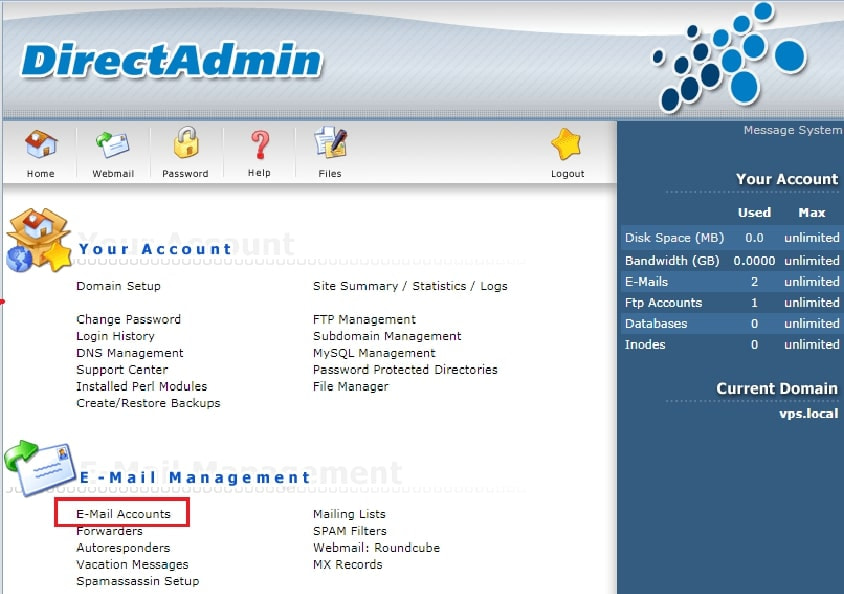Open MySQL Management
This screenshot has height=594, width=844.
374,353
